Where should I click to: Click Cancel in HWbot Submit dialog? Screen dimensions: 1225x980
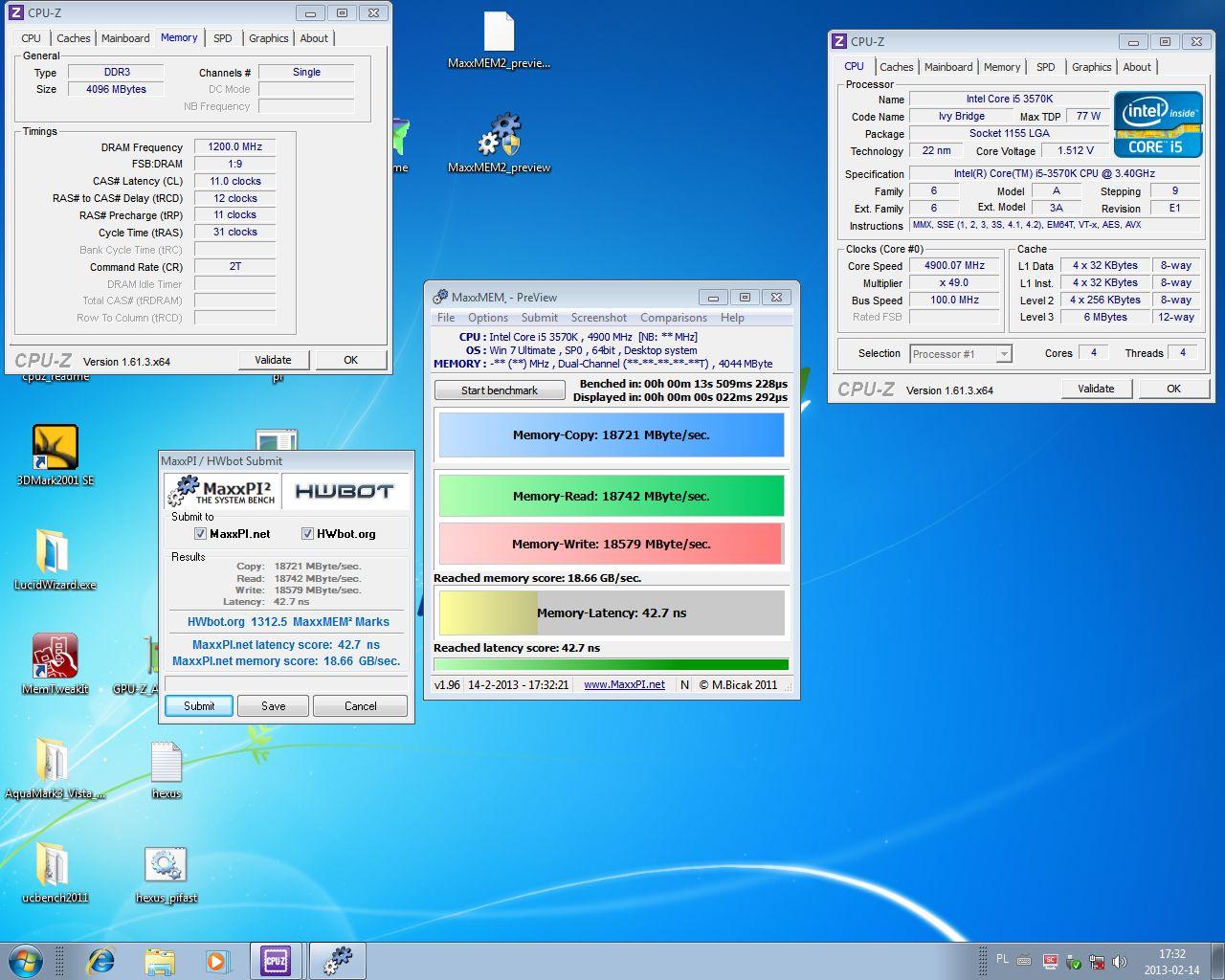(361, 706)
